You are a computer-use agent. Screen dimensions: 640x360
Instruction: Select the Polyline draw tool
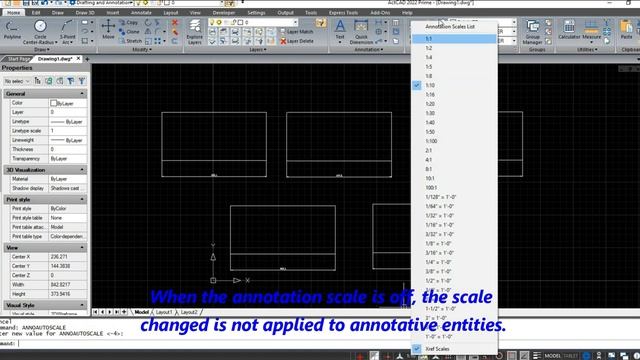(12, 31)
